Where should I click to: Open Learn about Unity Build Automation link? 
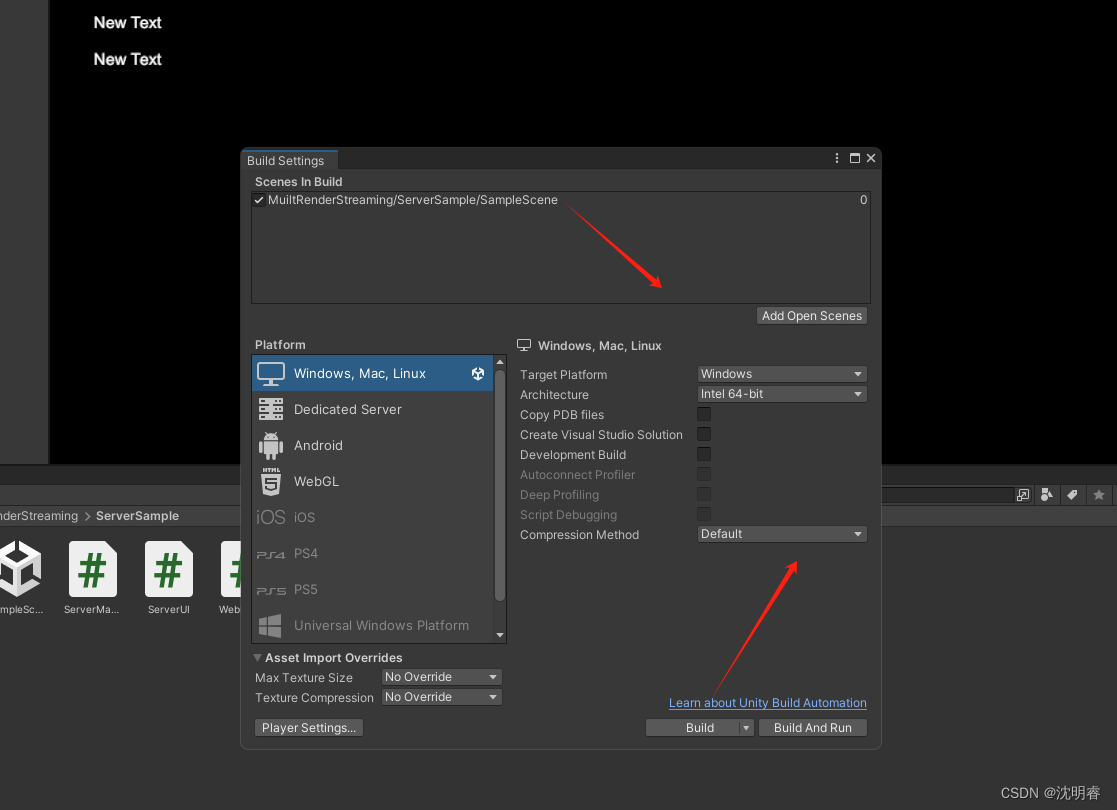coord(767,702)
